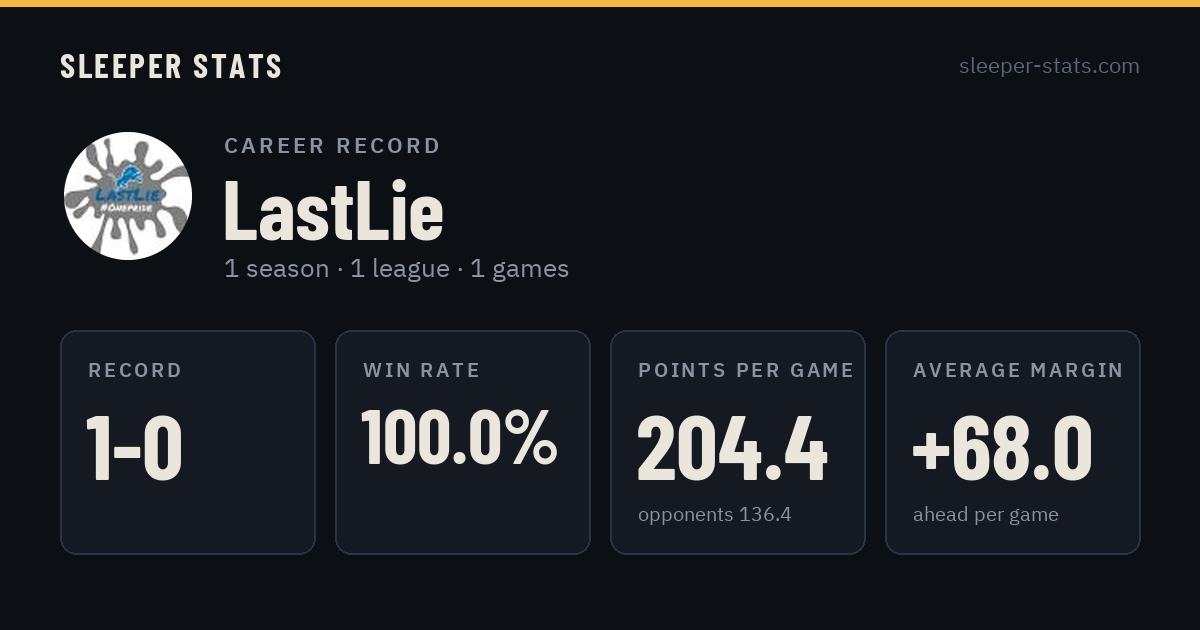This screenshot has width=1200, height=630.
Task: Click the yellow accent bar at top
Action: [x=600, y=3]
